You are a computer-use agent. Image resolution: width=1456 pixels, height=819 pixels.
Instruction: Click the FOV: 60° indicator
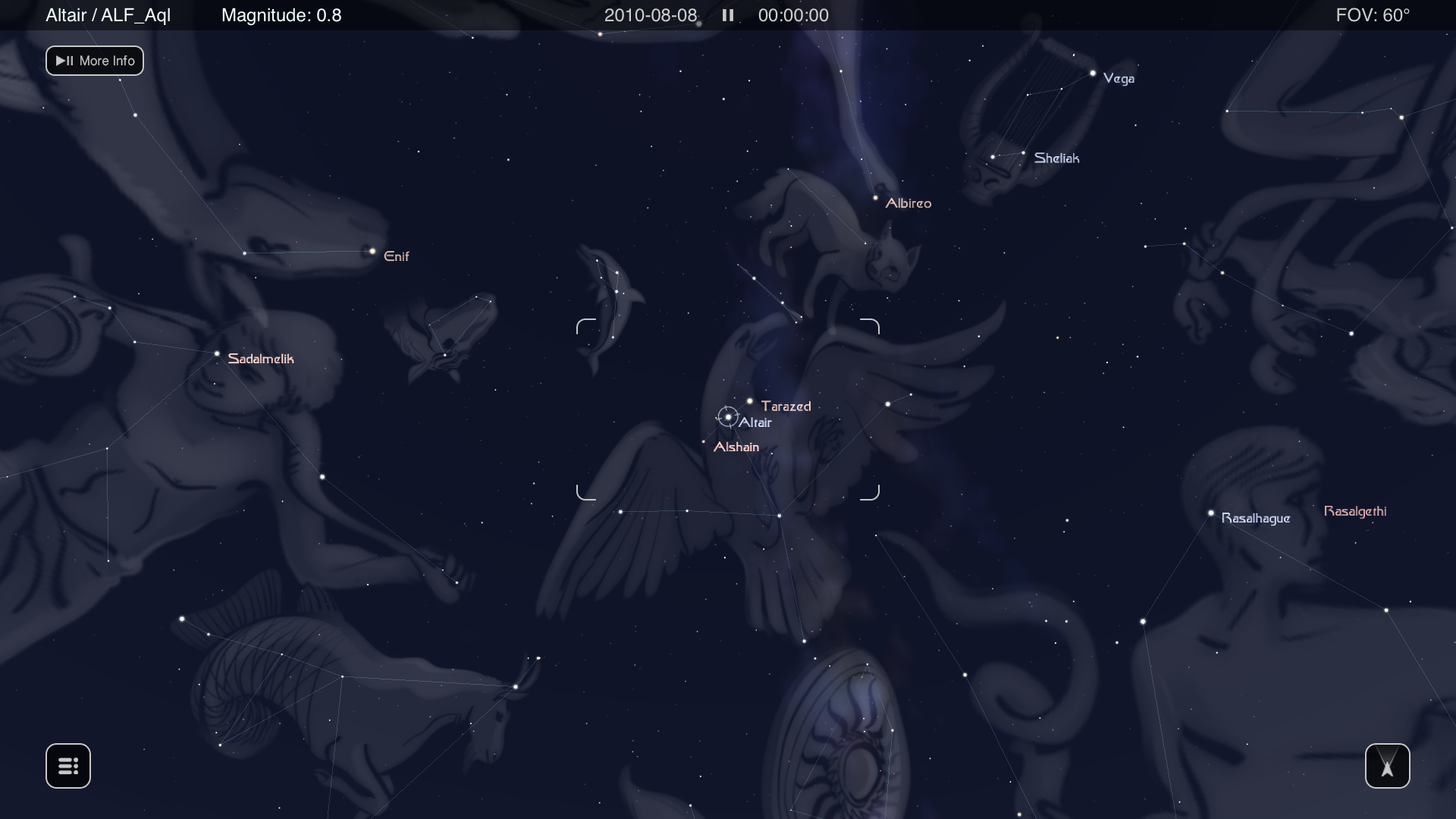[1373, 15]
